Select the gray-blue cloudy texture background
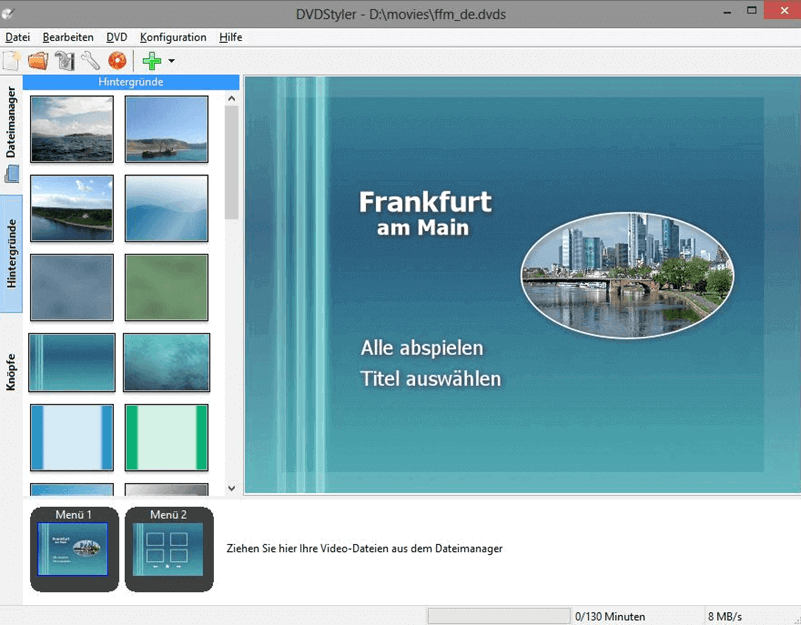 pyautogui.click(x=72, y=287)
